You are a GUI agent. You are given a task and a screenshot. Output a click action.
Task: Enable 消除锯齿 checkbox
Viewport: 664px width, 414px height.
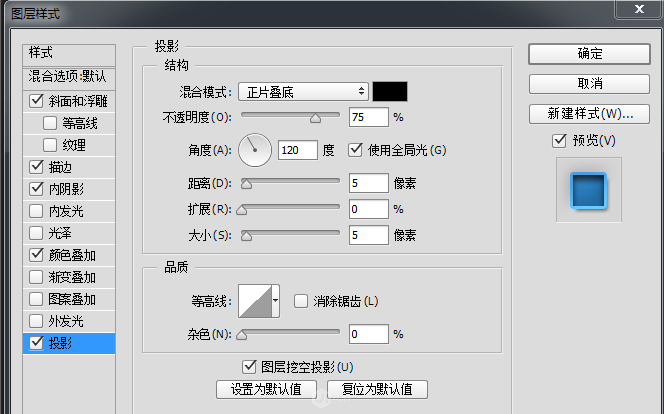[x=301, y=301]
